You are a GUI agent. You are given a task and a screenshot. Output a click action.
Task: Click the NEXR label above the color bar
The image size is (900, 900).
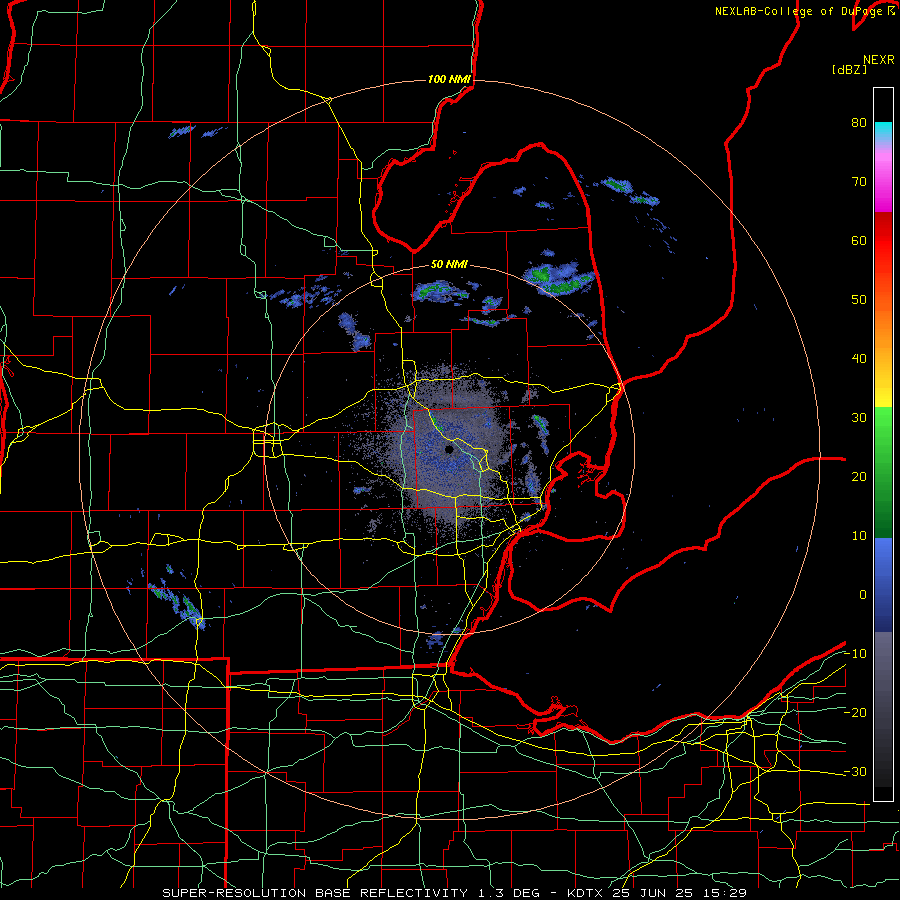pyautogui.click(x=879, y=60)
